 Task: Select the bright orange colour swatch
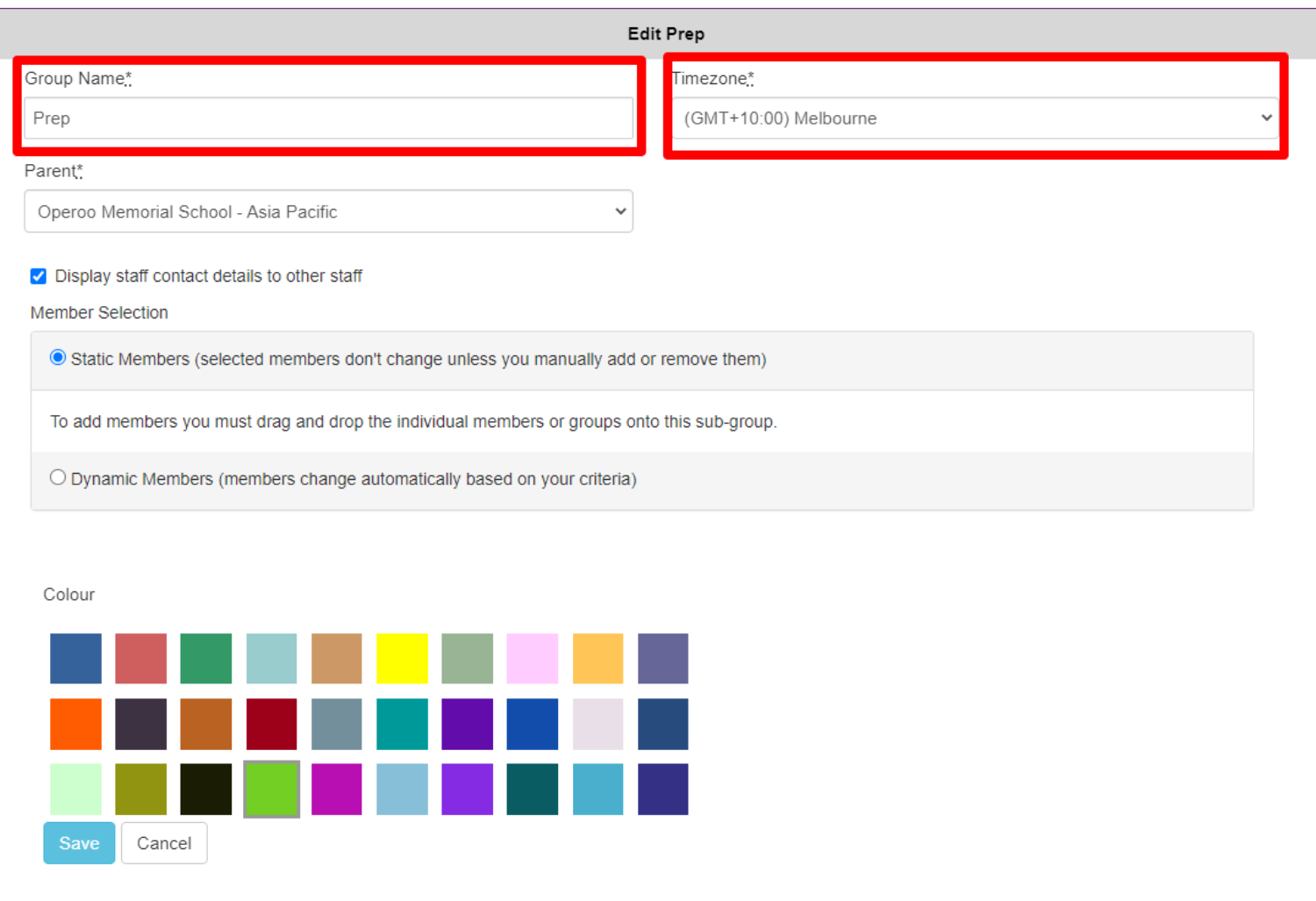click(75, 724)
